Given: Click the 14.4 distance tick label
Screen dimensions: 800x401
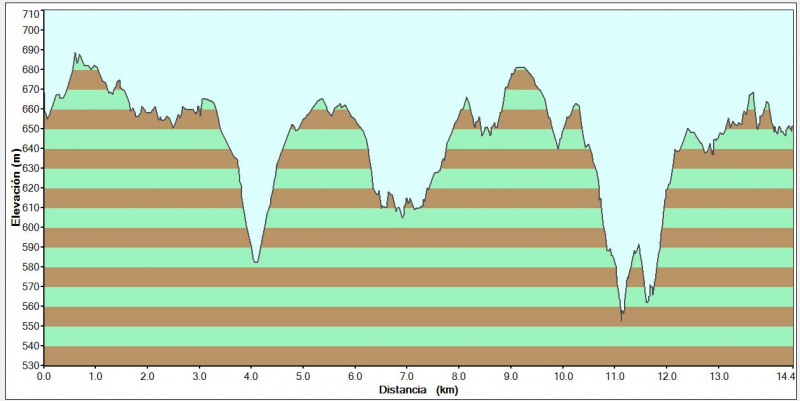Looking at the screenshot, I should pyautogui.click(x=784, y=376).
